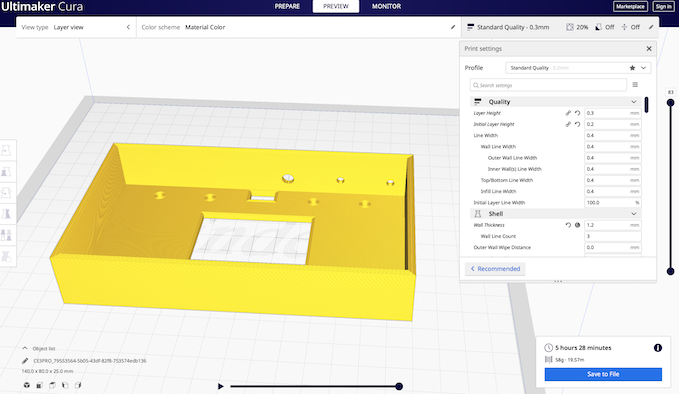
Task: Open the print time info icon
Action: (658, 348)
